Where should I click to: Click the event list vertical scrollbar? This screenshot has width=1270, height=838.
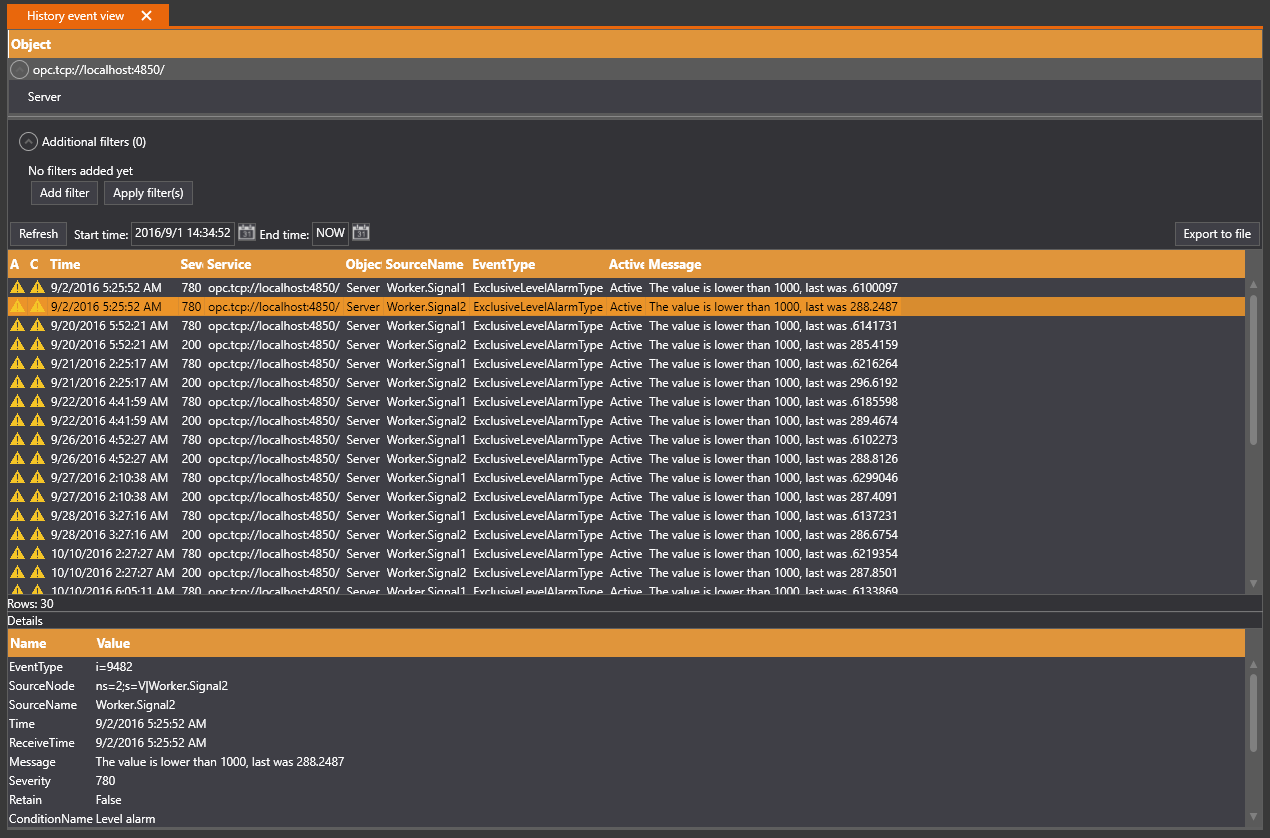click(x=1253, y=370)
